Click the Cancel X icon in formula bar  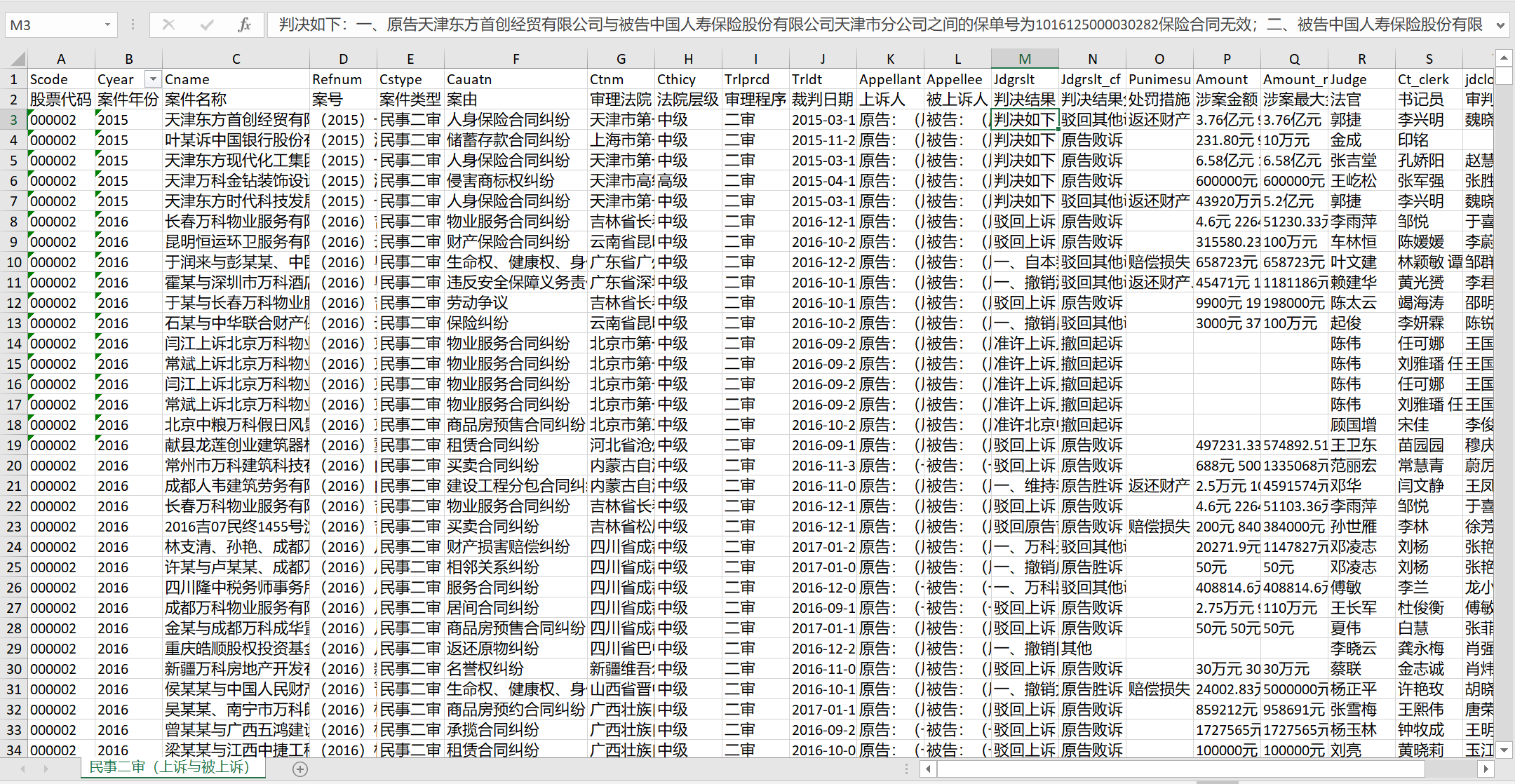click(x=168, y=25)
